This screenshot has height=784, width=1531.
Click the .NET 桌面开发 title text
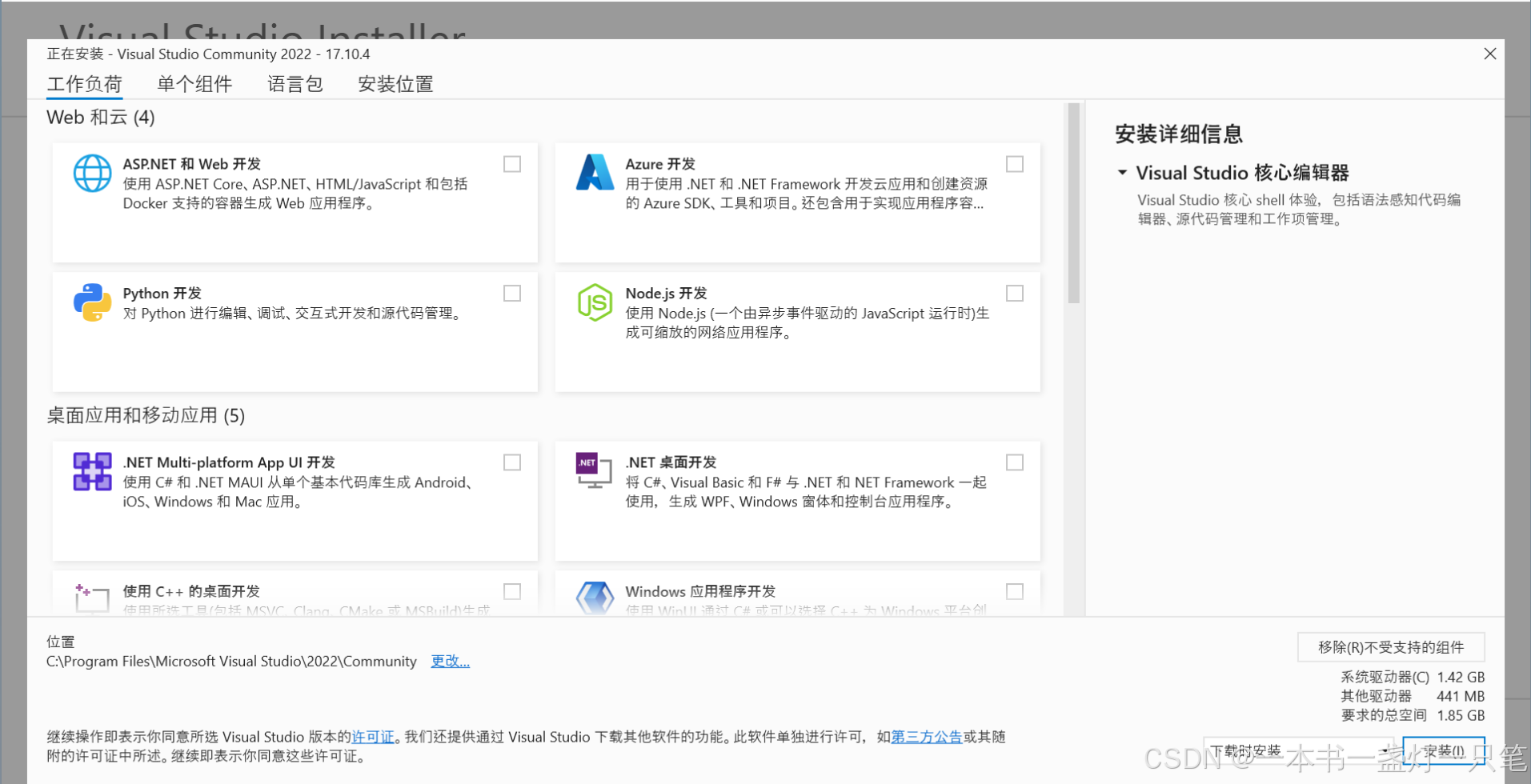pyautogui.click(x=671, y=462)
